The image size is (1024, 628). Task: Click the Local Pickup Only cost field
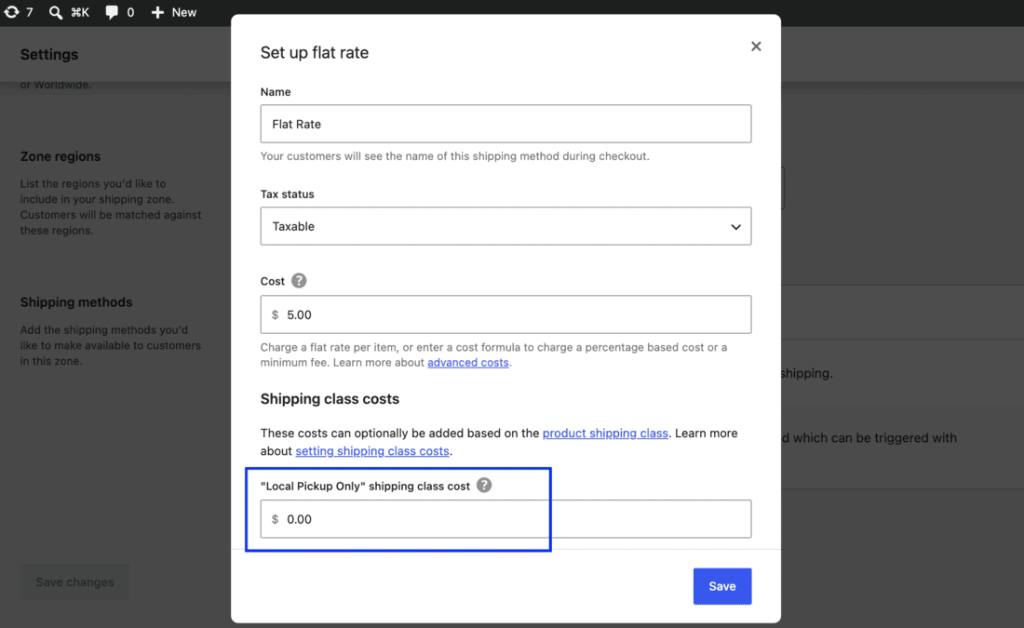click(x=505, y=519)
